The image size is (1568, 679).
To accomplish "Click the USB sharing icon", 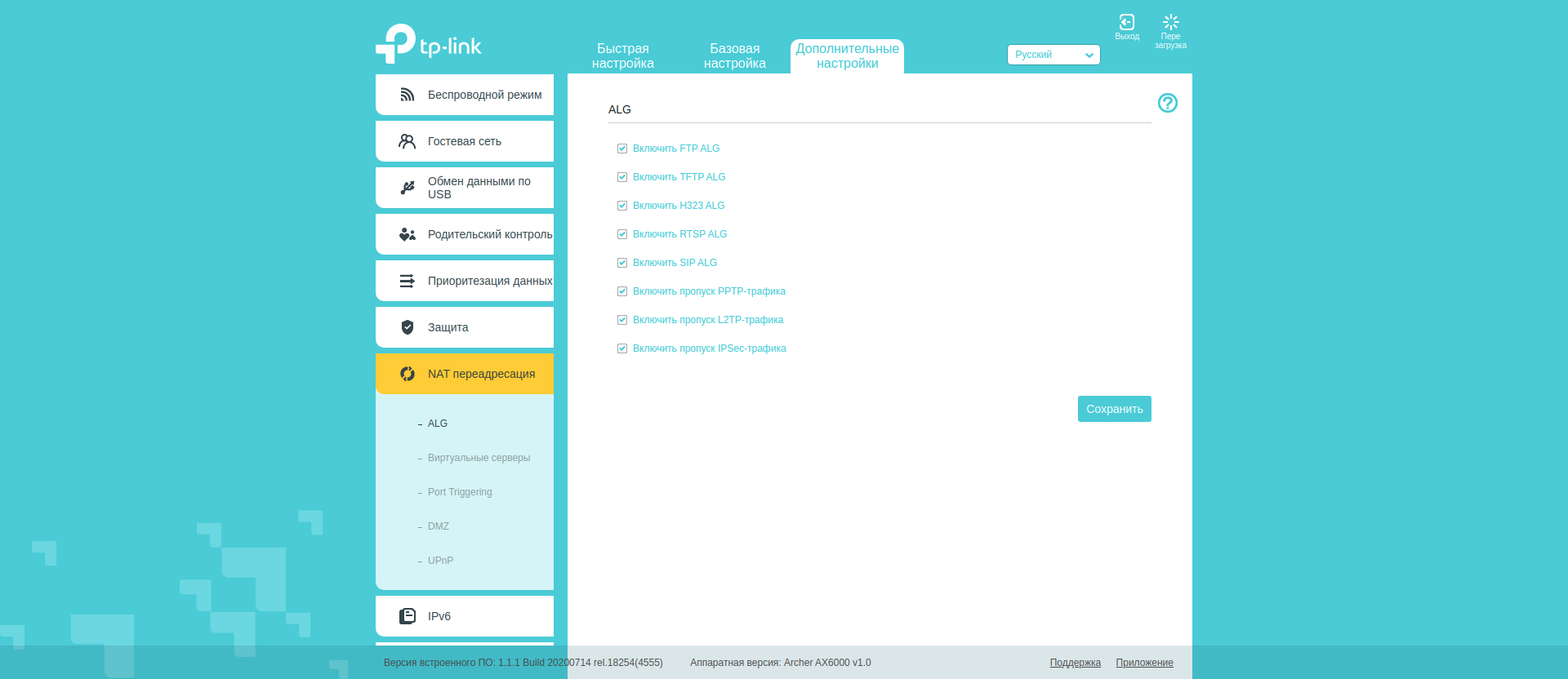I will click(407, 188).
